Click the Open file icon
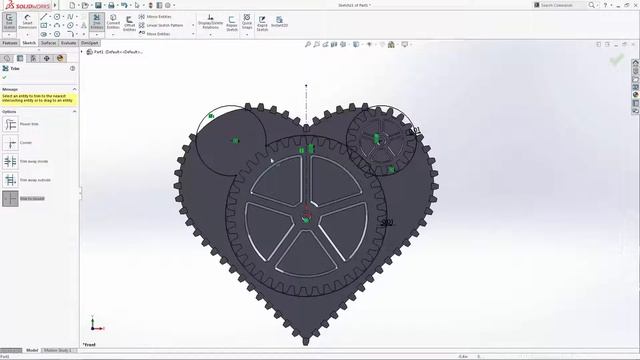This screenshot has width=640, height=360. tap(85, 5)
